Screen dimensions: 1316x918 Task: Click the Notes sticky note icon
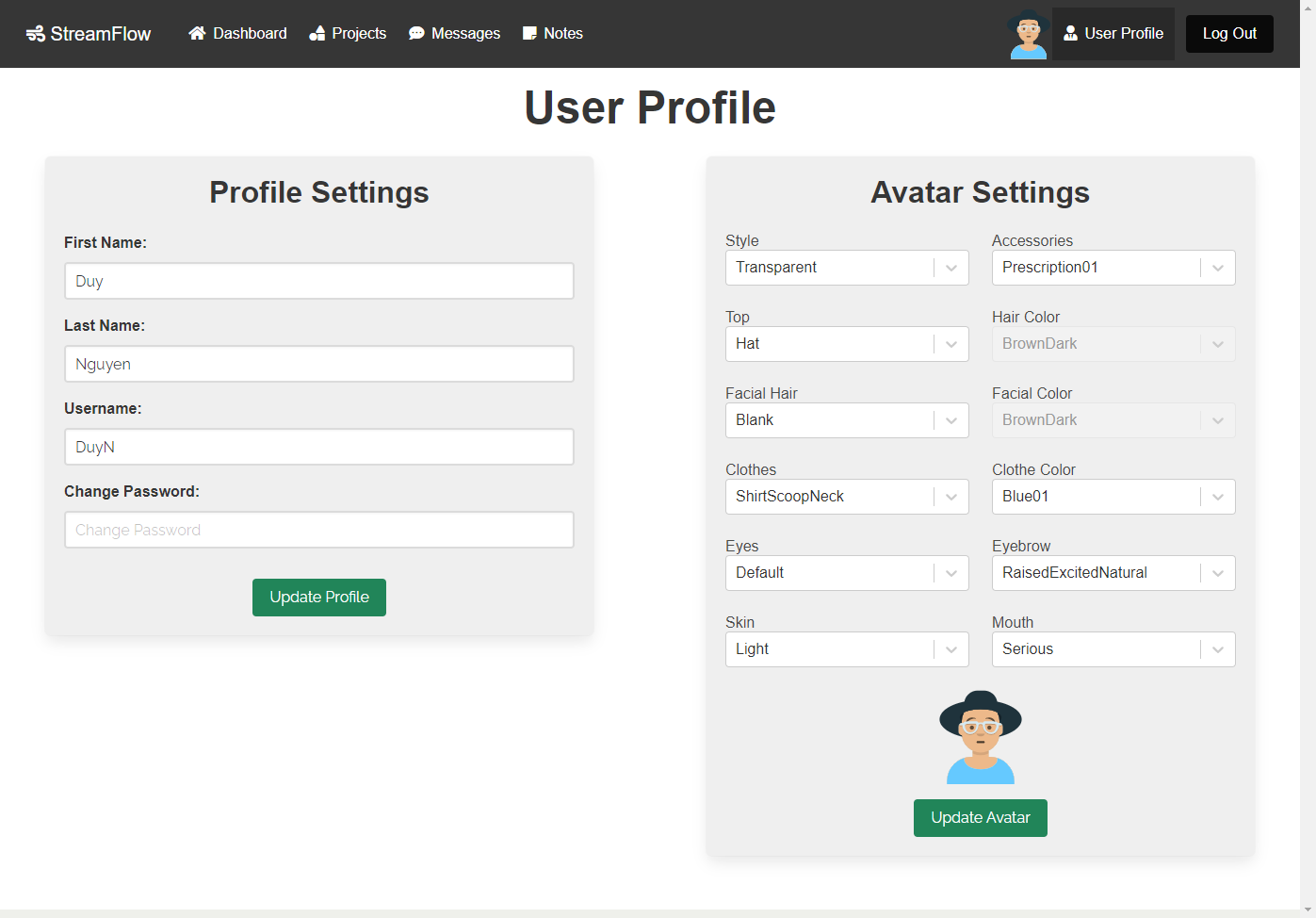530,33
